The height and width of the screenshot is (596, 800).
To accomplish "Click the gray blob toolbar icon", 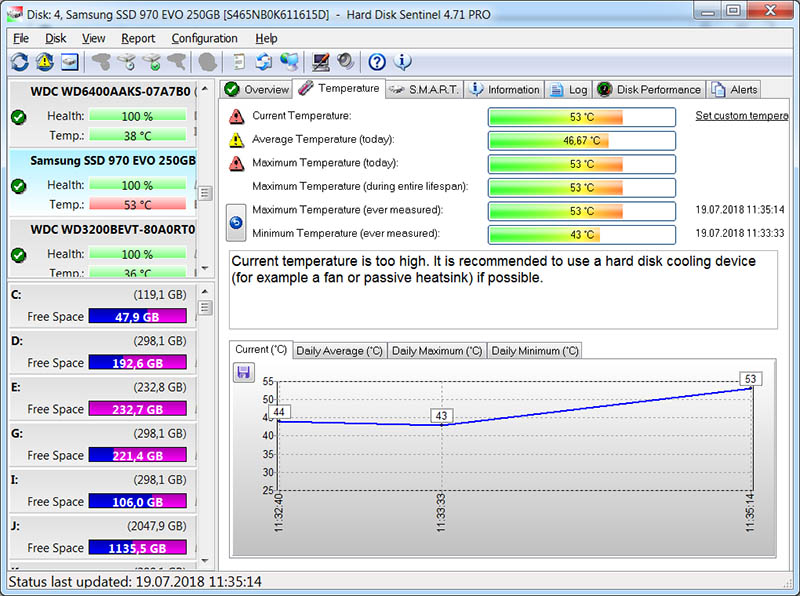I will pyautogui.click(x=208, y=62).
